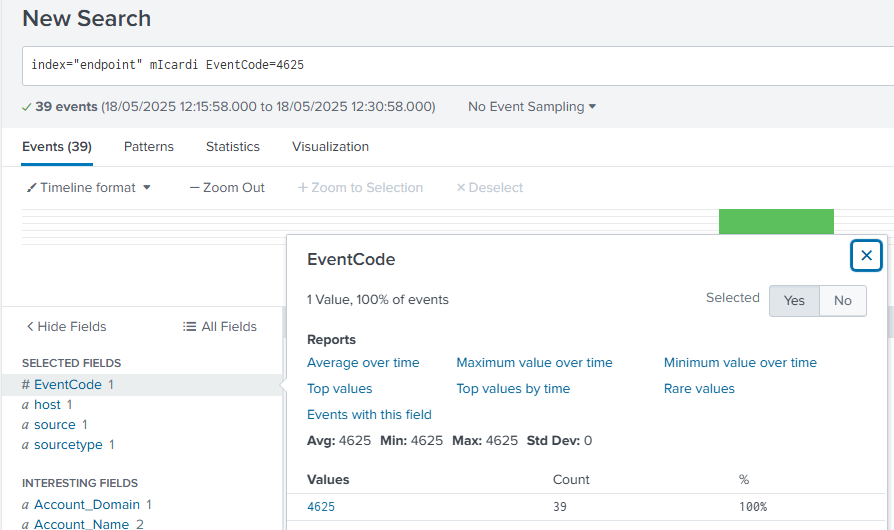Select the sourcetype field

[x=68, y=445]
